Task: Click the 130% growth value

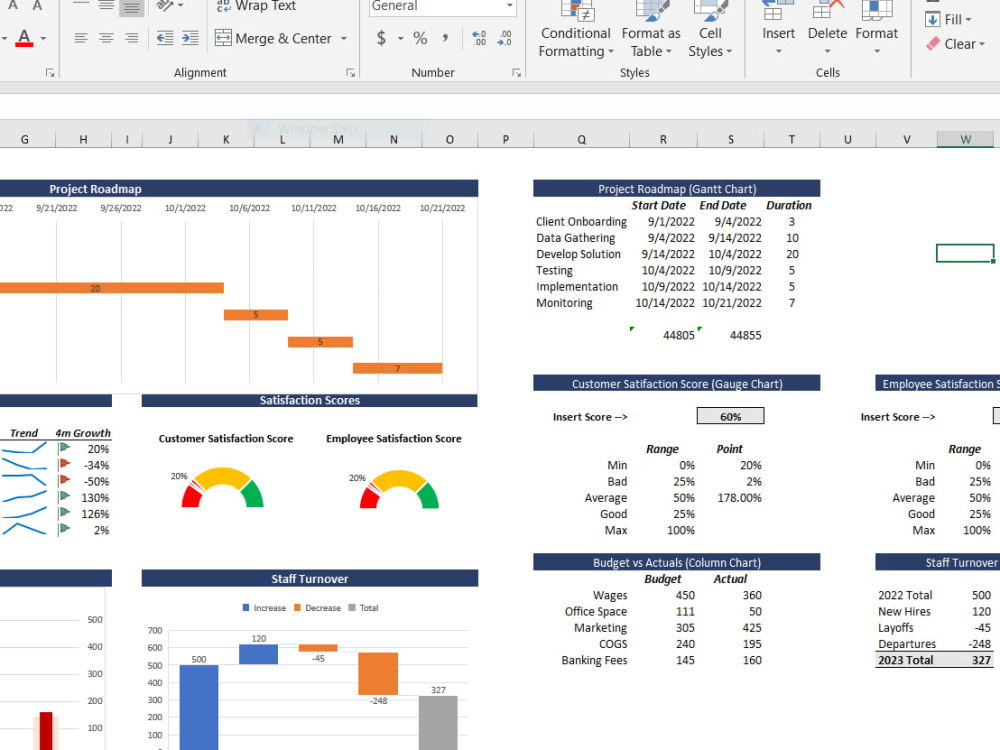Action: coord(95,497)
